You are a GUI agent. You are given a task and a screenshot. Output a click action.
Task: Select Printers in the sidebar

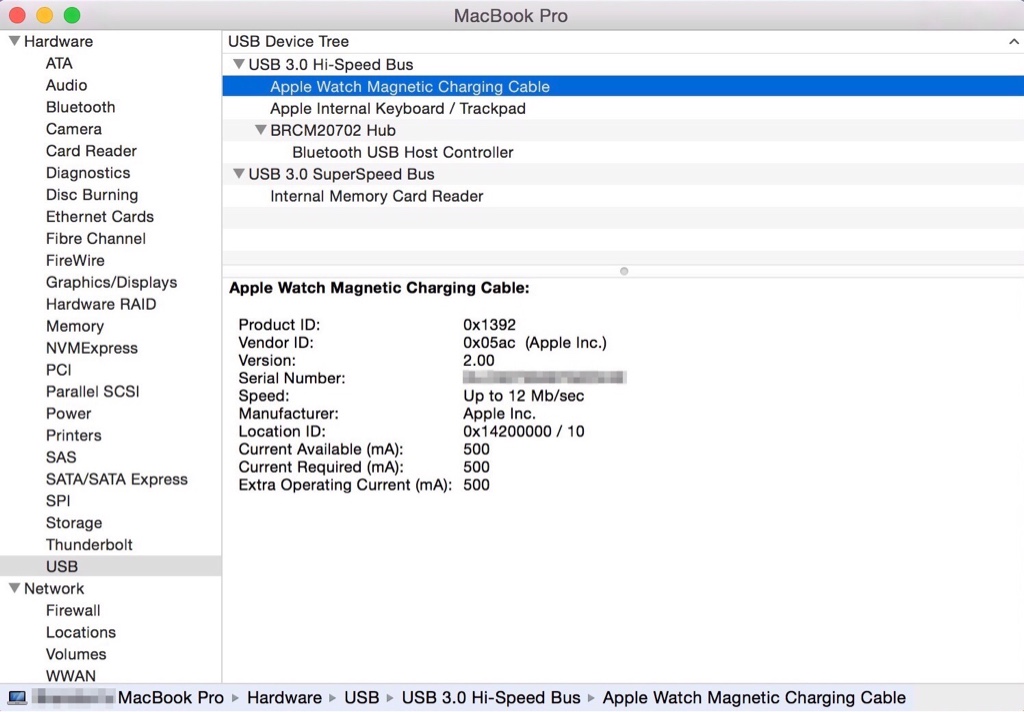click(x=73, y=436)
